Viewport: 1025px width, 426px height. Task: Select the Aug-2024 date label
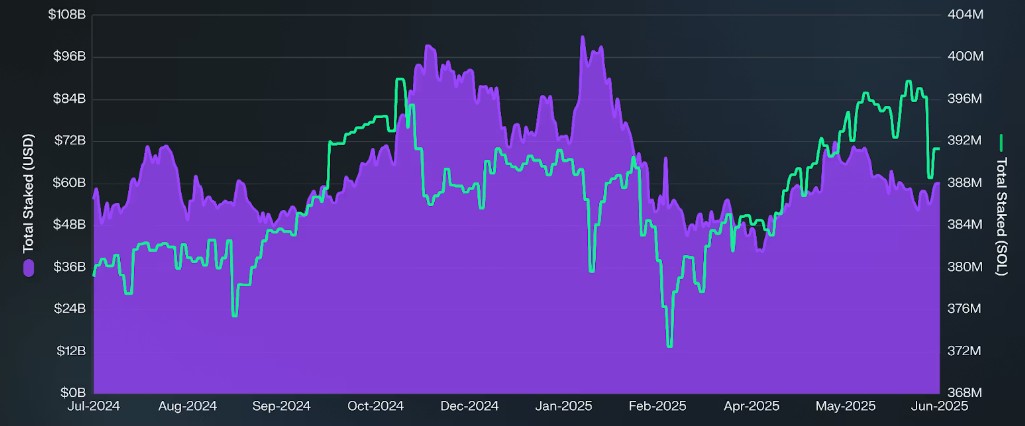tap(188, 406)
